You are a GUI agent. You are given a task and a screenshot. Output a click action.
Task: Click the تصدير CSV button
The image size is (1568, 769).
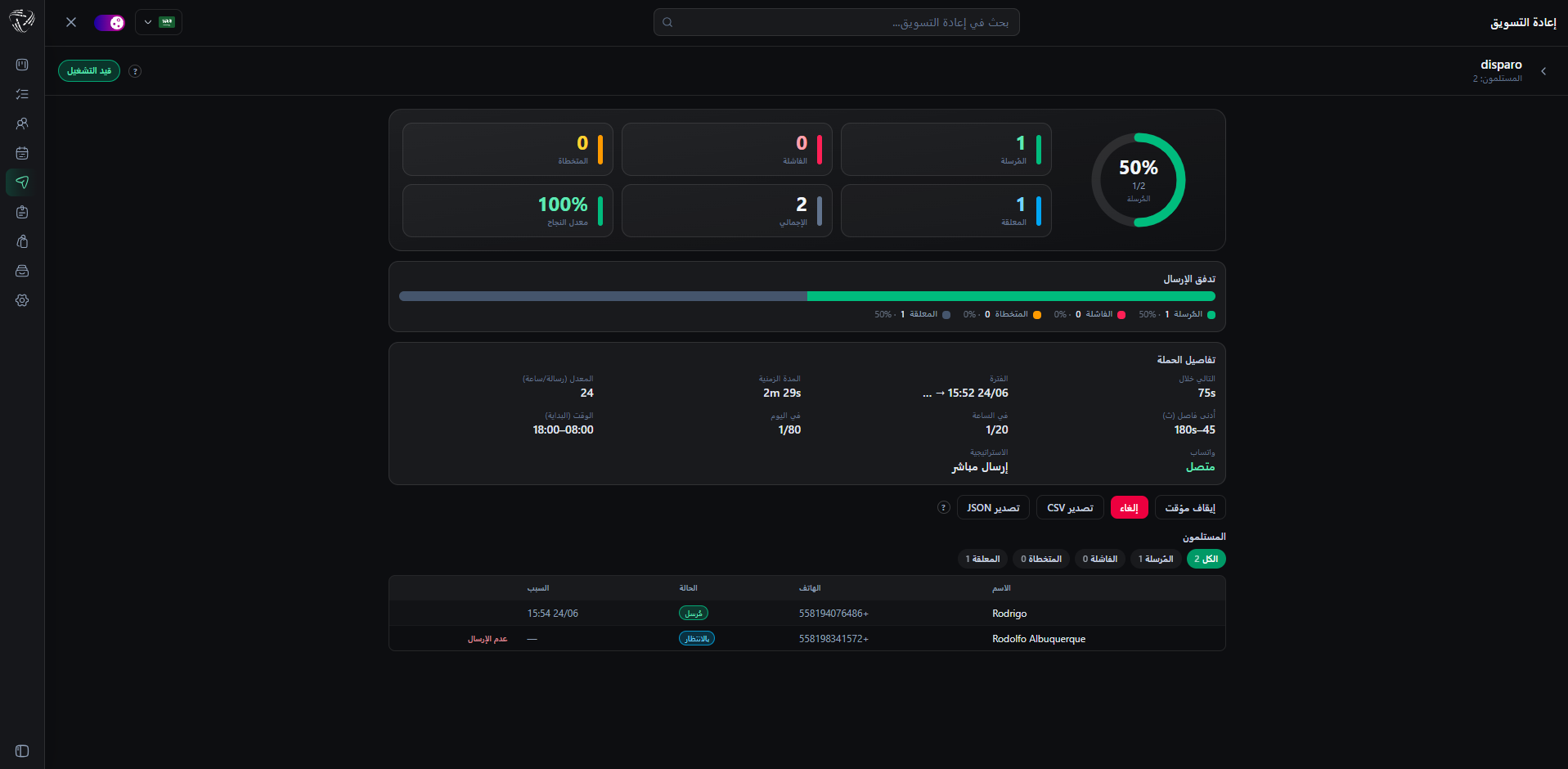tap(1070, 507)
